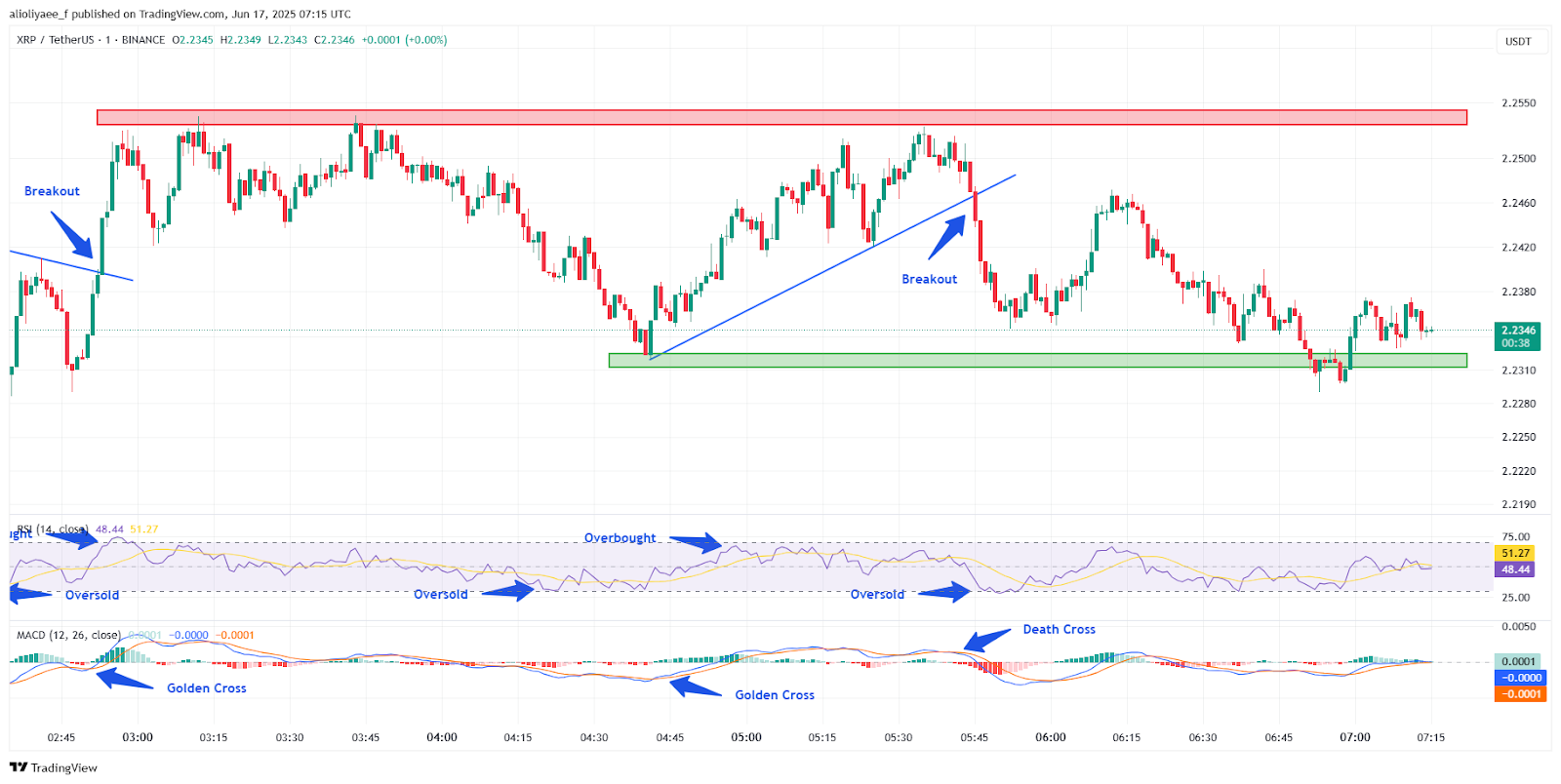The height and width of the screenshot is (784, 1561).
Task: Click the 2.2380 price scale label
Action: [1518, 292]
